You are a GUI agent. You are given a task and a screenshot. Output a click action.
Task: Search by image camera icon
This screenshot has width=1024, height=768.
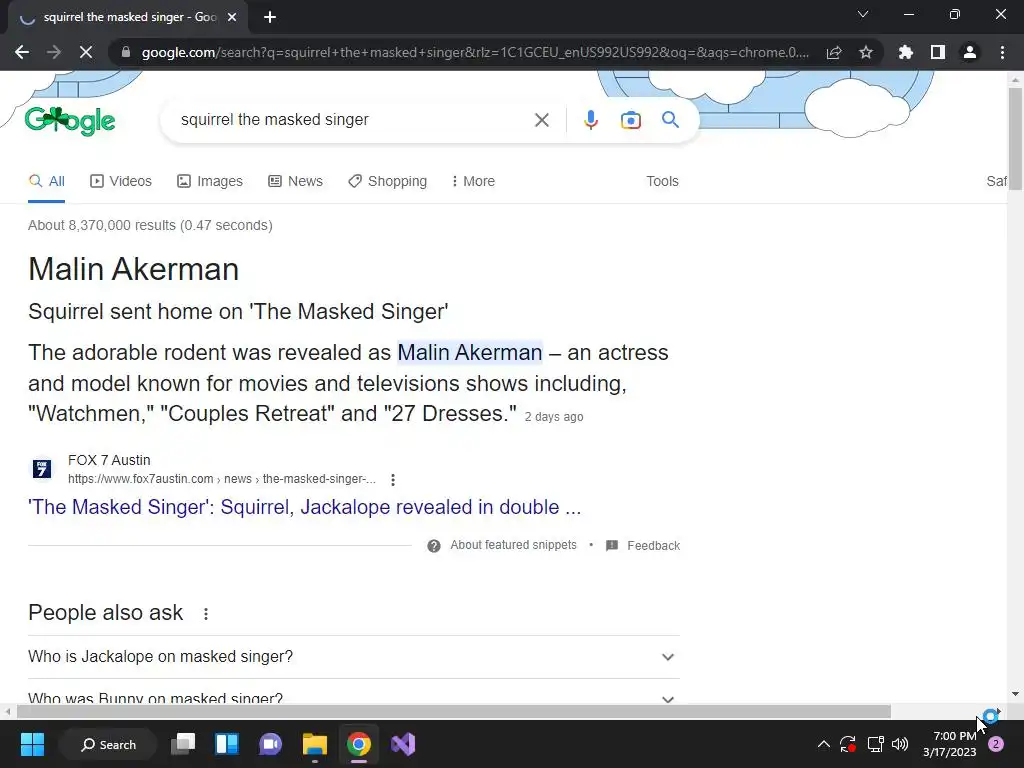pos(630,120)
